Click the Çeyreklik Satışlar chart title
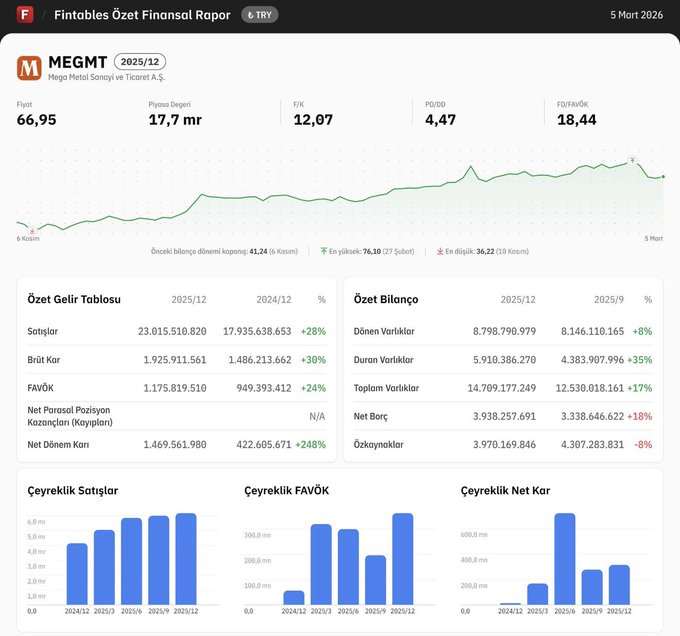 click(x=72, y=490)
